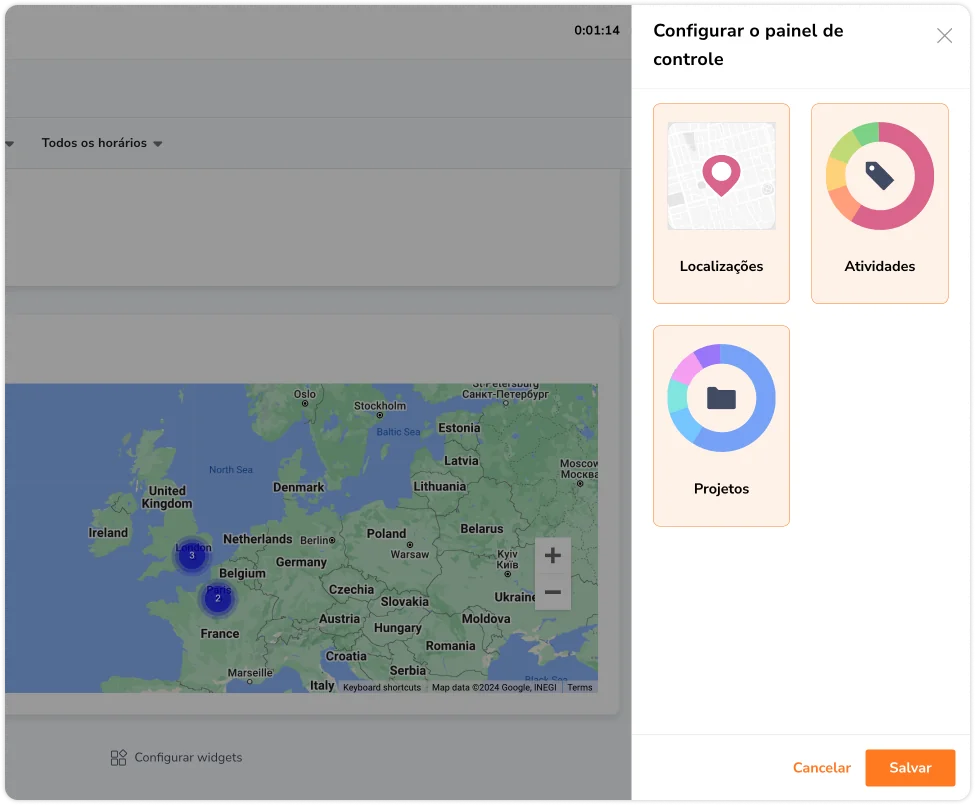Select the Atividades widget card
975x805 pixels.
click(x=879, y=203)
